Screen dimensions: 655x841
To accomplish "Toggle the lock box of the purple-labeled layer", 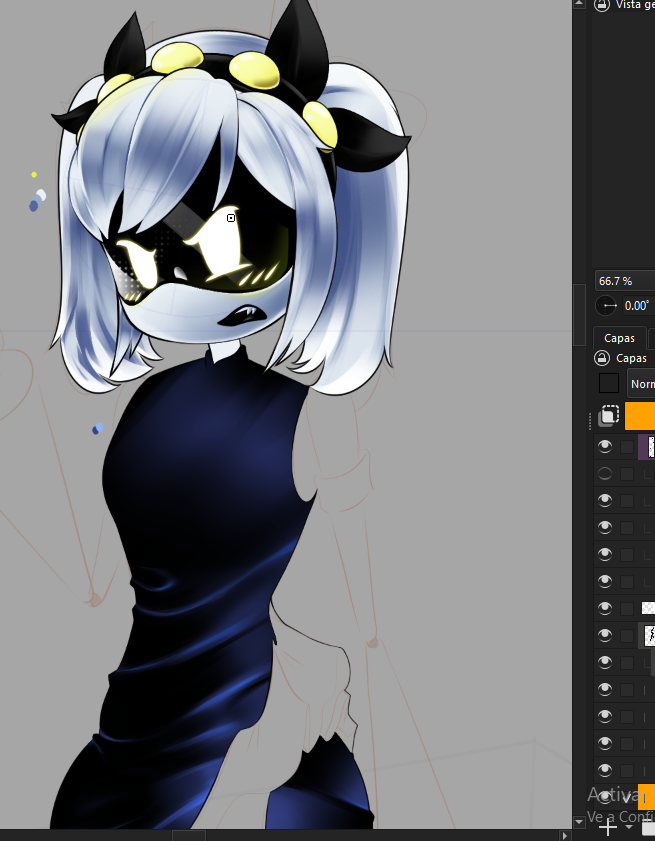I will tap(627, 447).
